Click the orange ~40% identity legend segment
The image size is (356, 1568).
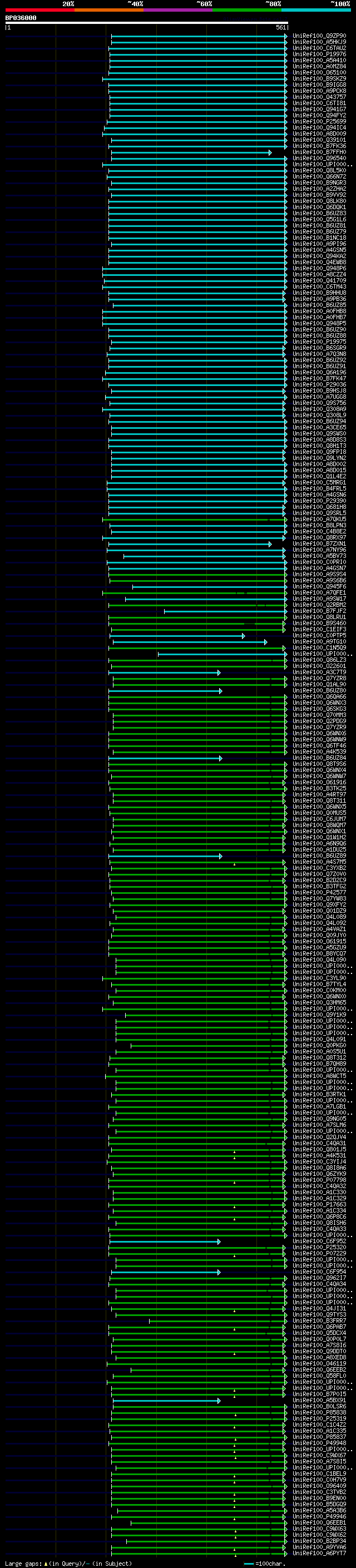tap(109, 10)
